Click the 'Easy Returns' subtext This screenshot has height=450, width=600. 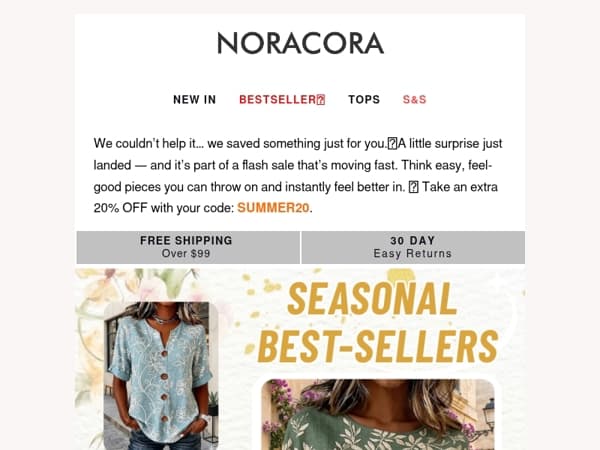[x=412, y=254]
